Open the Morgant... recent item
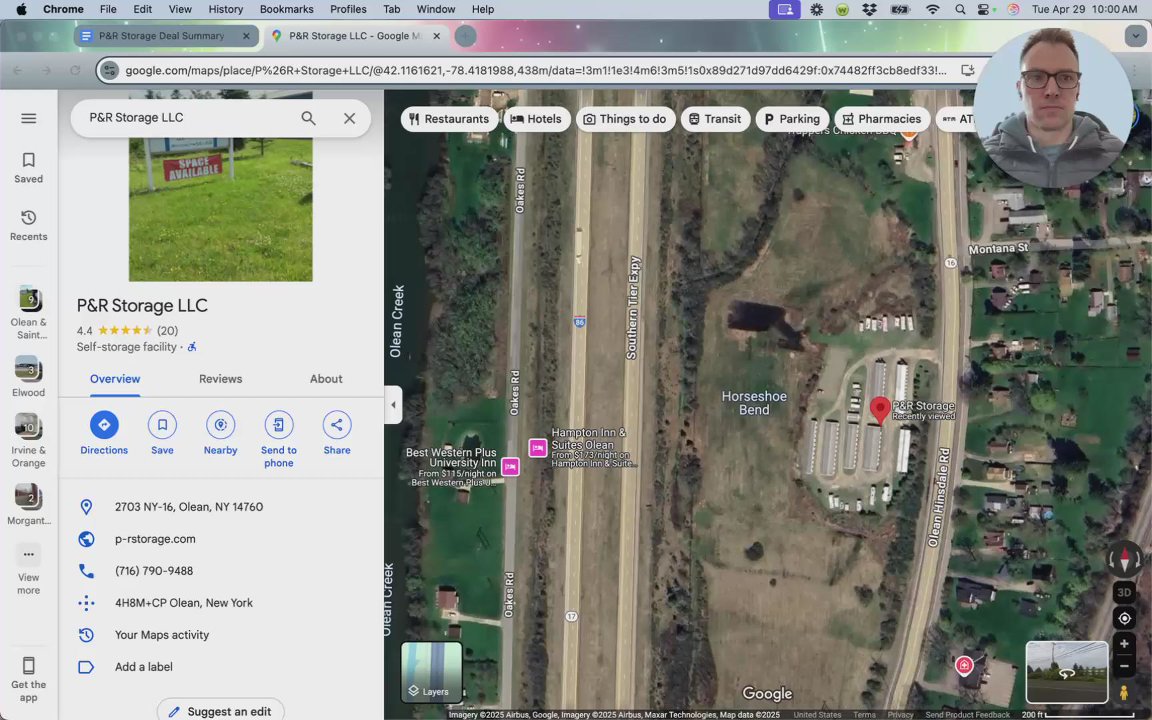This screenshot has width=1152, height=720. click(x=29, y=504)
